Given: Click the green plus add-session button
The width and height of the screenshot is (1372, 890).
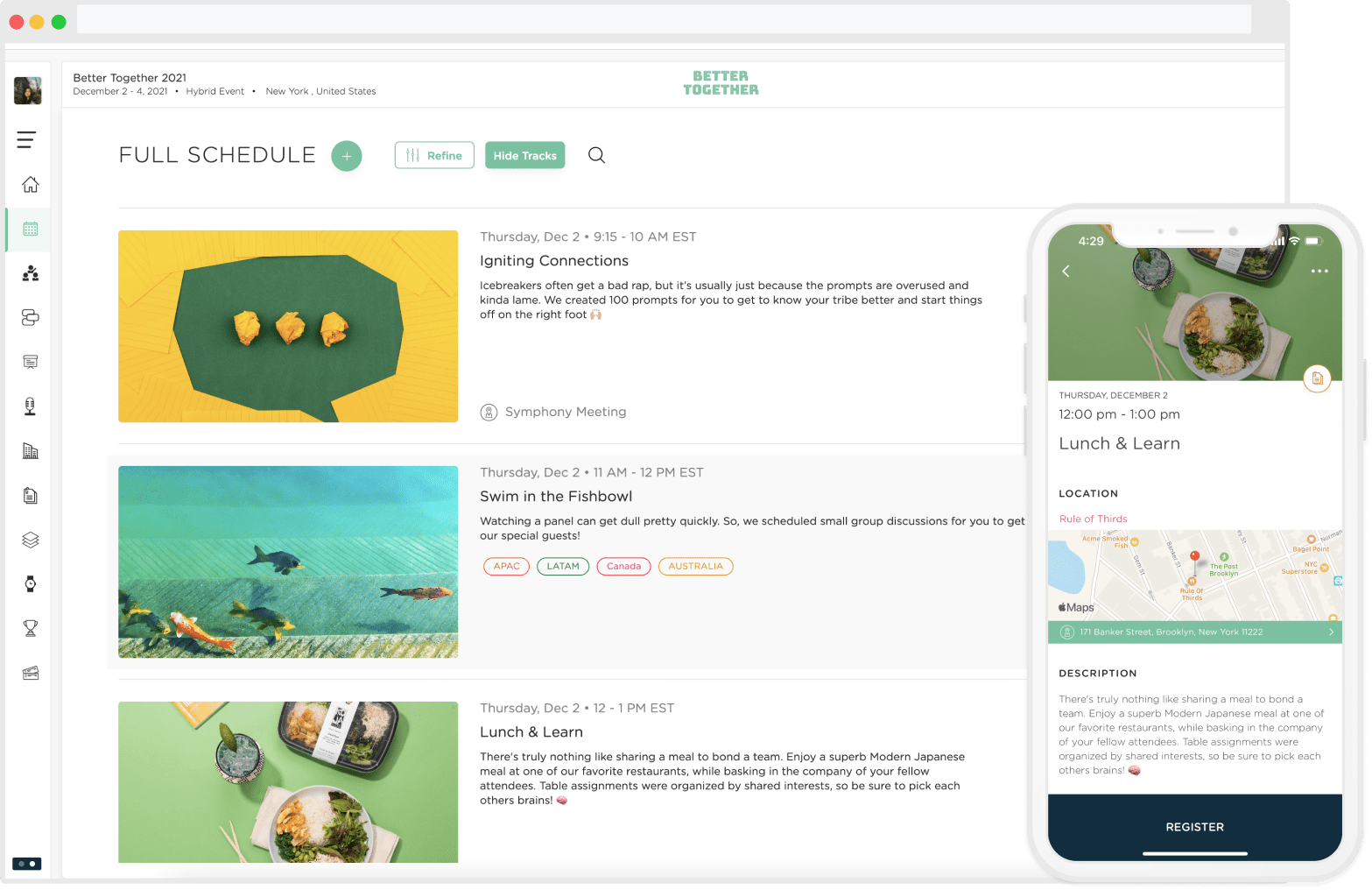Looking at the screenshot, I should click(x=347, y=156).
